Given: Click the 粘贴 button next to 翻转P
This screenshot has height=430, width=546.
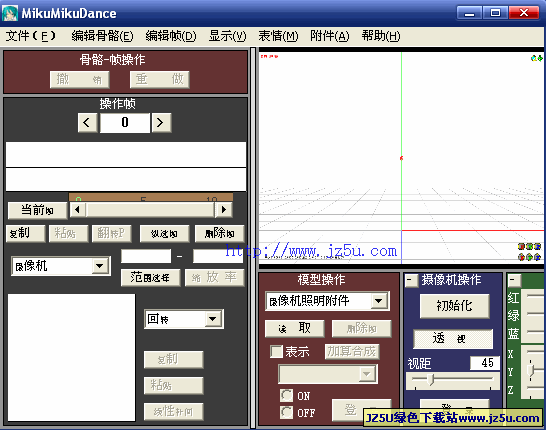Looking at the screenshot, I should click(x=68, y=233).
